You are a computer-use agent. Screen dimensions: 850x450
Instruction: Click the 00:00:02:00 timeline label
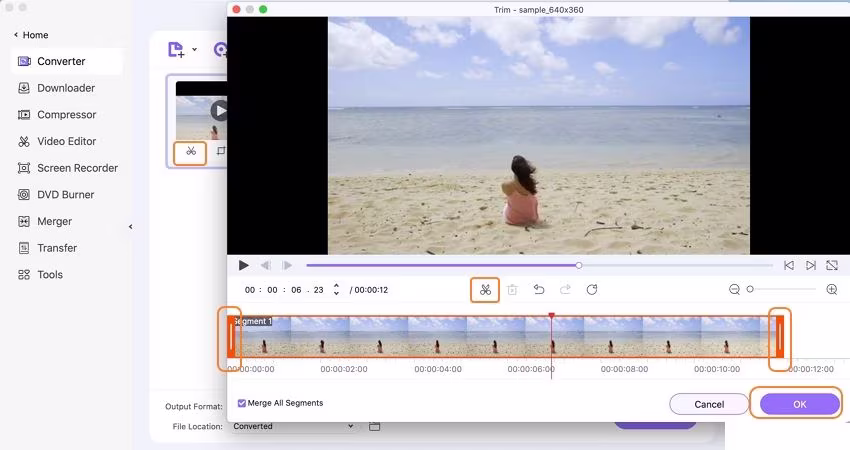pyautogui.click(x=344, y=369)
